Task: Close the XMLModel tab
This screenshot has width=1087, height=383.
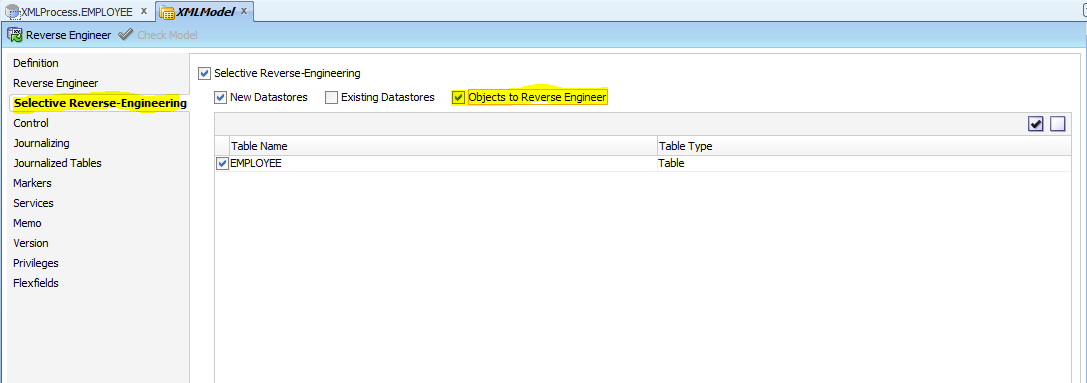Action: pyautogui.click(x=243, y=12)
